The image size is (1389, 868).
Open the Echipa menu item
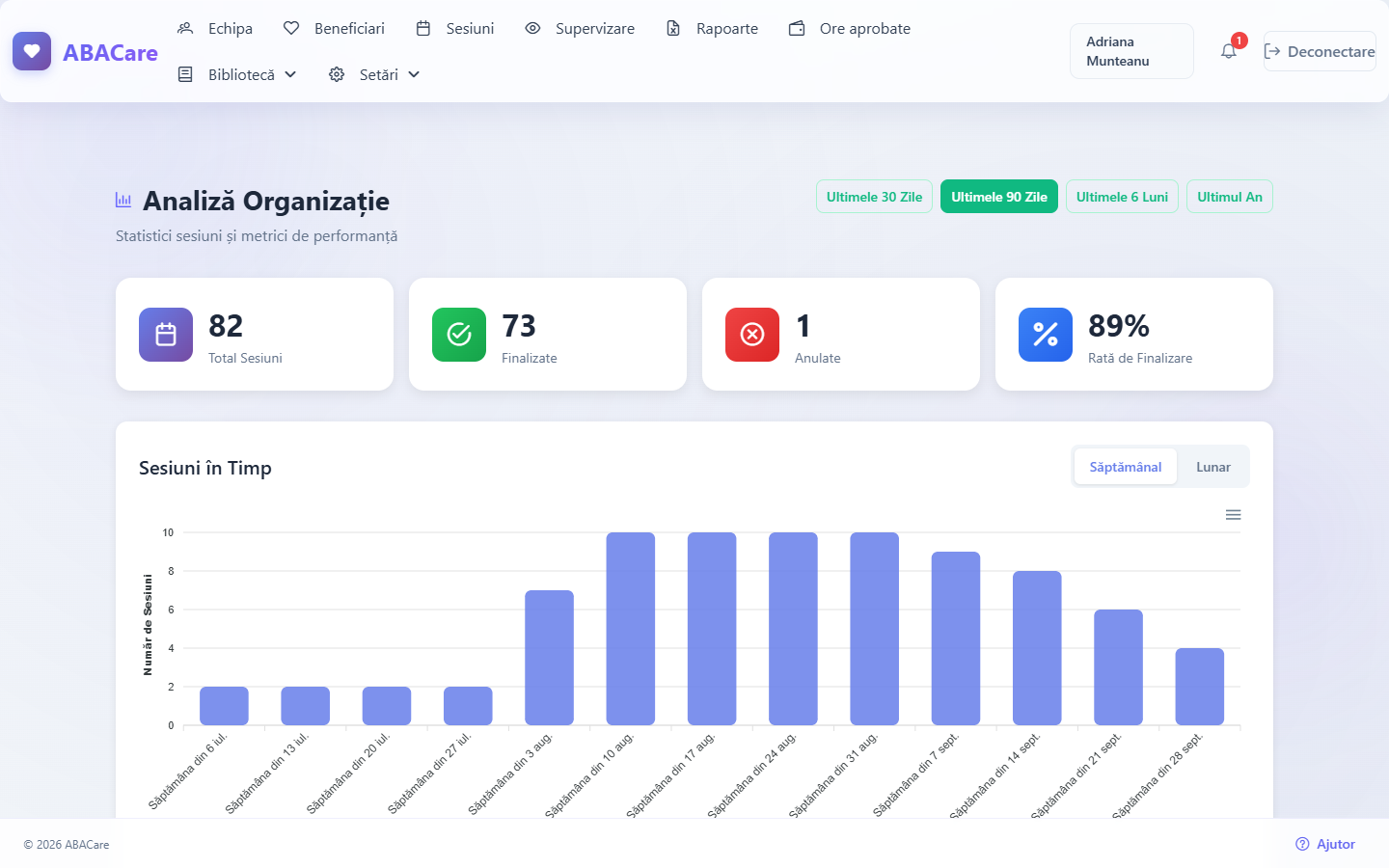tap(215, 29)
